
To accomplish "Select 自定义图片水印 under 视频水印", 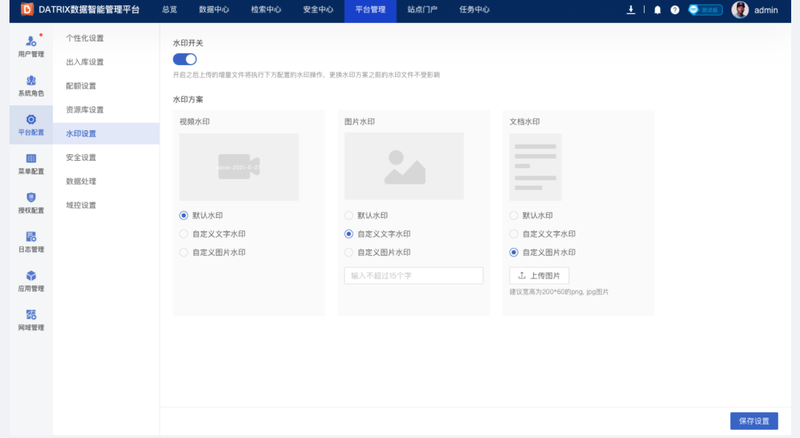I will click(x=184, y=252).
